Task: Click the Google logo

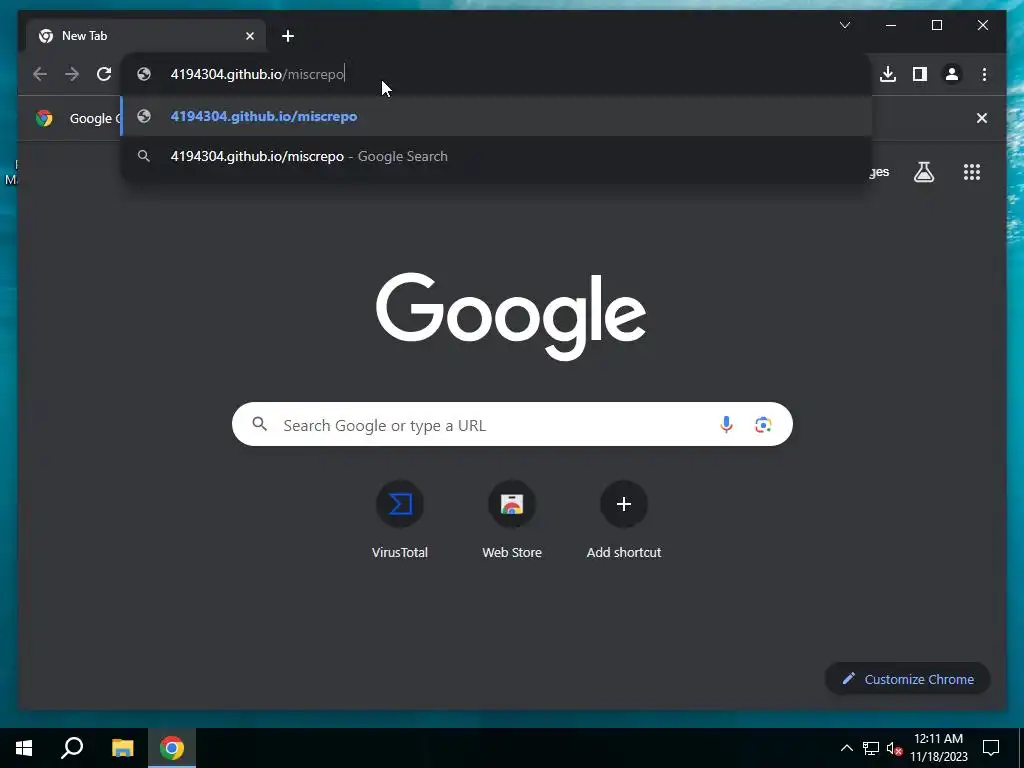Action: pyautogui.click(x=511, y=316)
